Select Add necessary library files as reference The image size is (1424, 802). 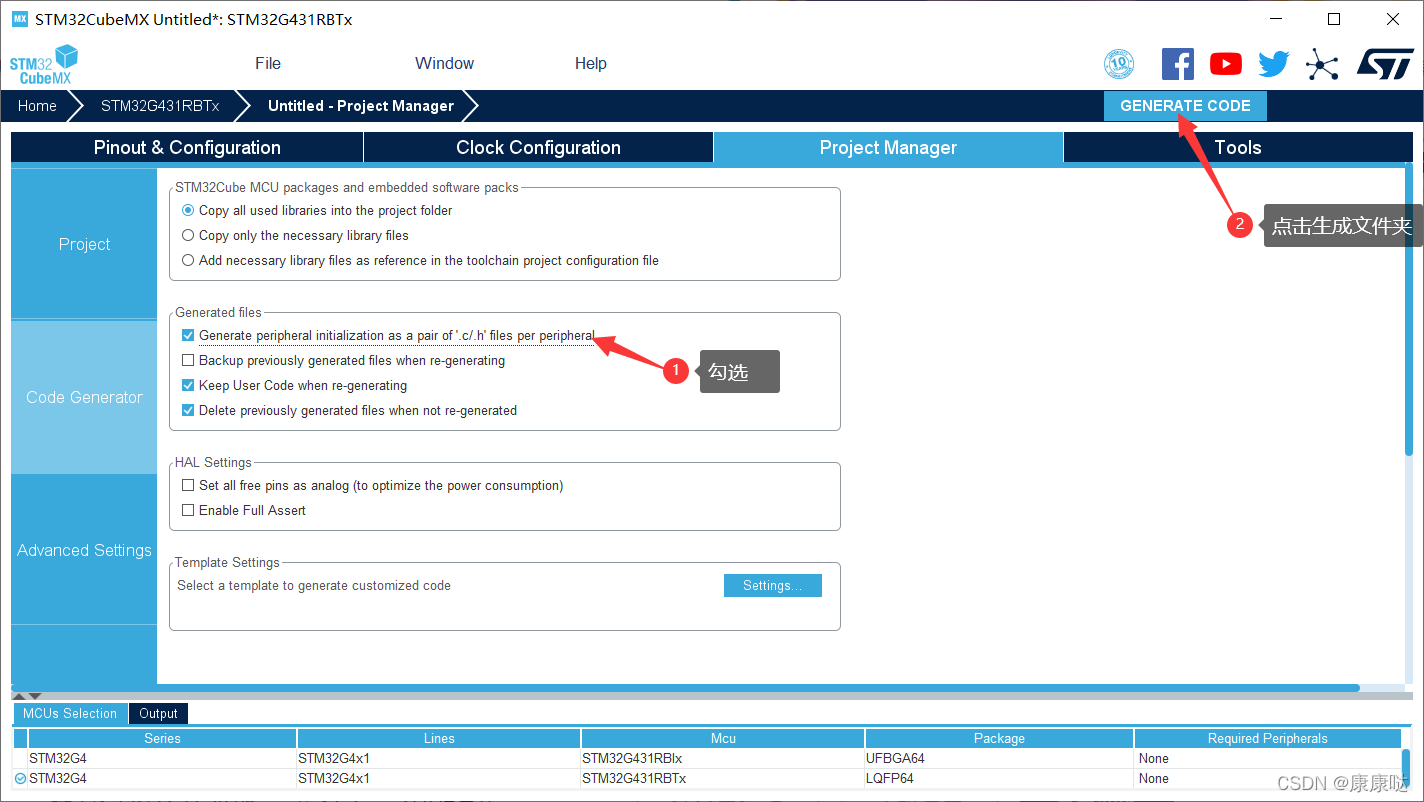pyautogui.click(x=188, y=260)
